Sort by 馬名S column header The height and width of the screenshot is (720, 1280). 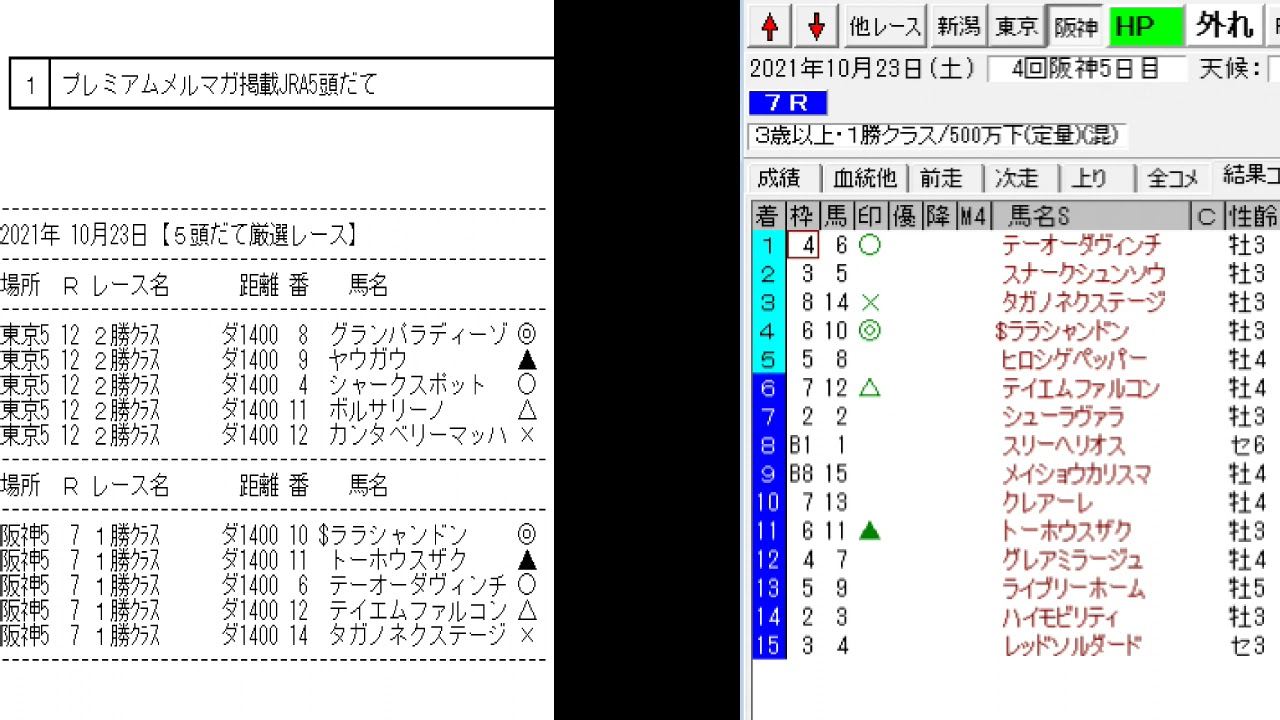click(x=1040, y=216)
